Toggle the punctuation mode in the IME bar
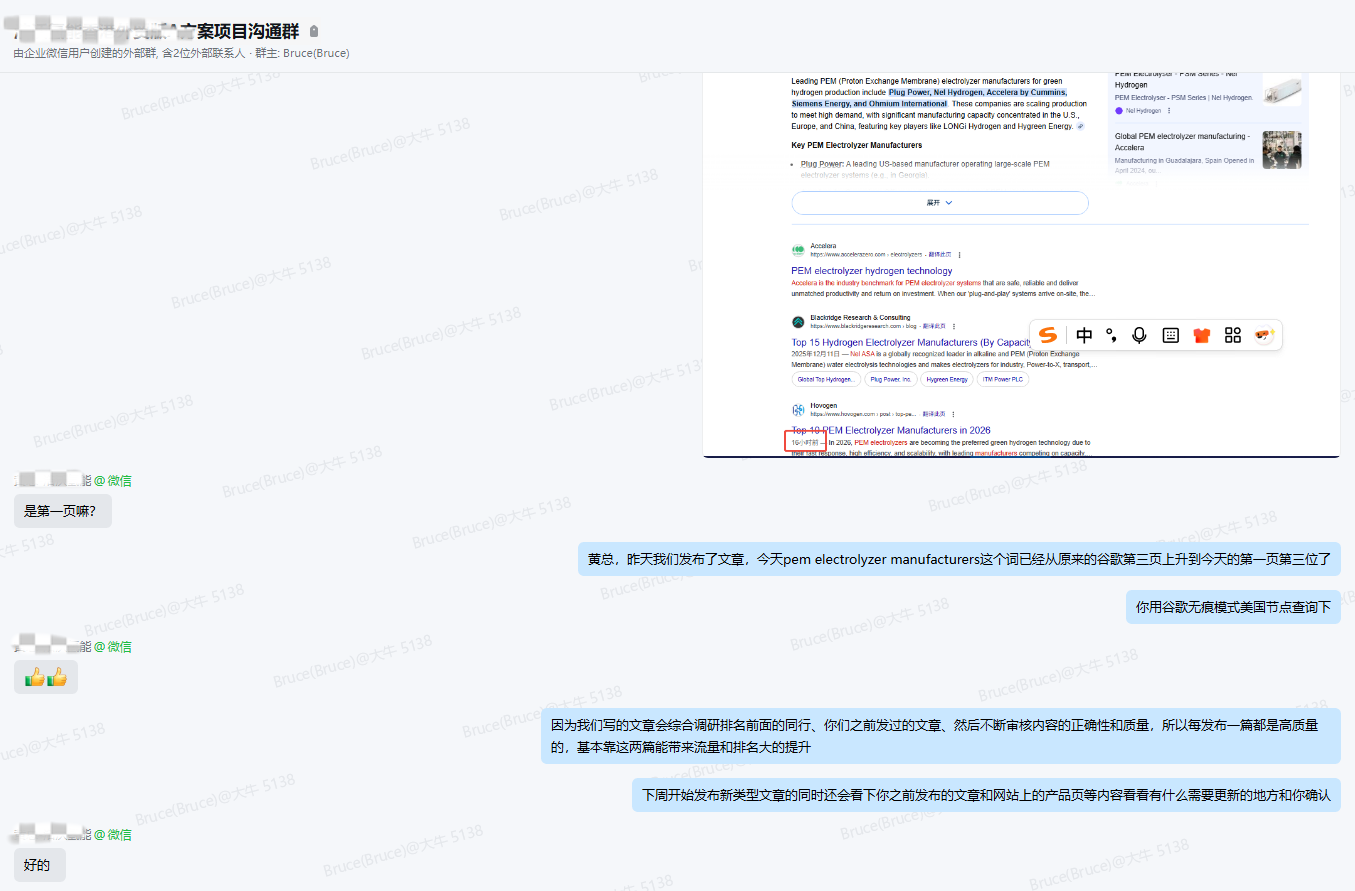 pos(1111,336)
